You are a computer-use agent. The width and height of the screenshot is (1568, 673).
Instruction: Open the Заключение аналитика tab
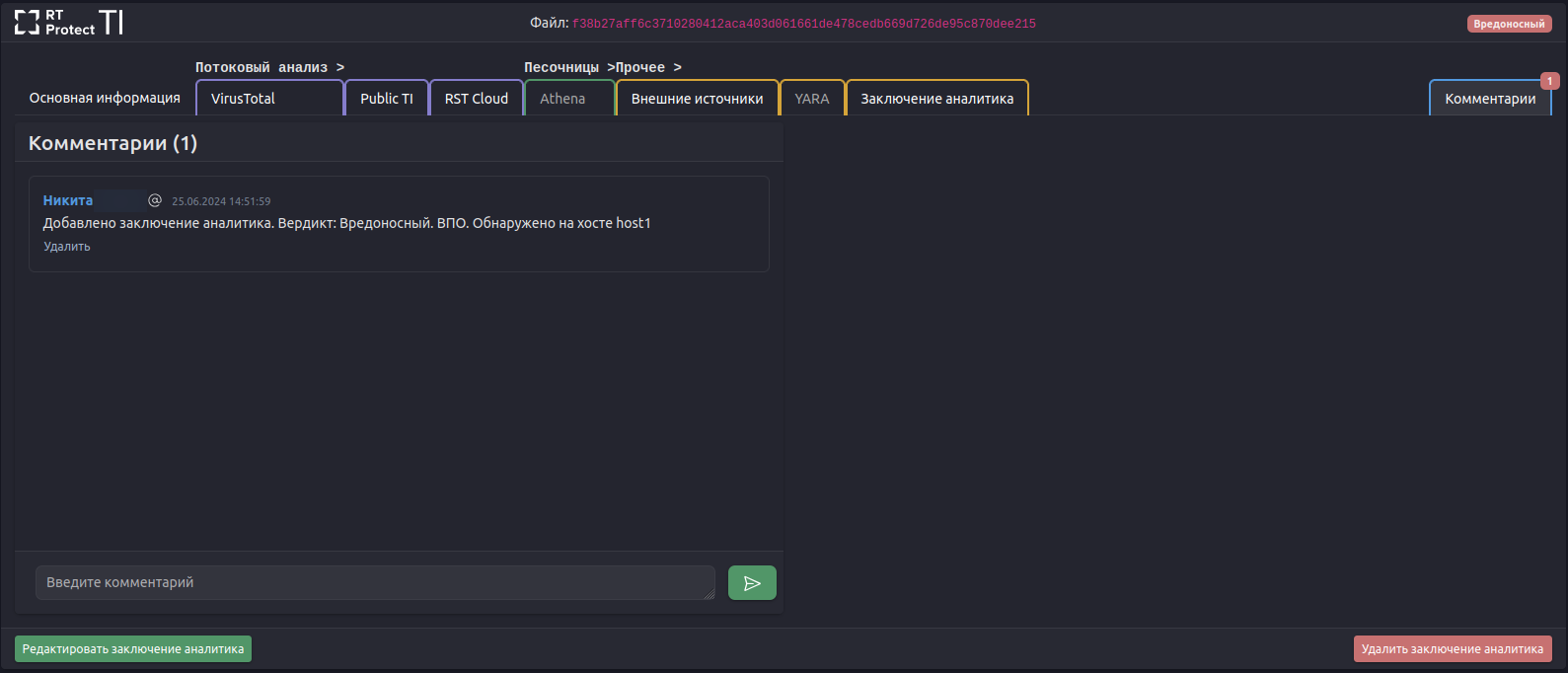pos(936,99)
